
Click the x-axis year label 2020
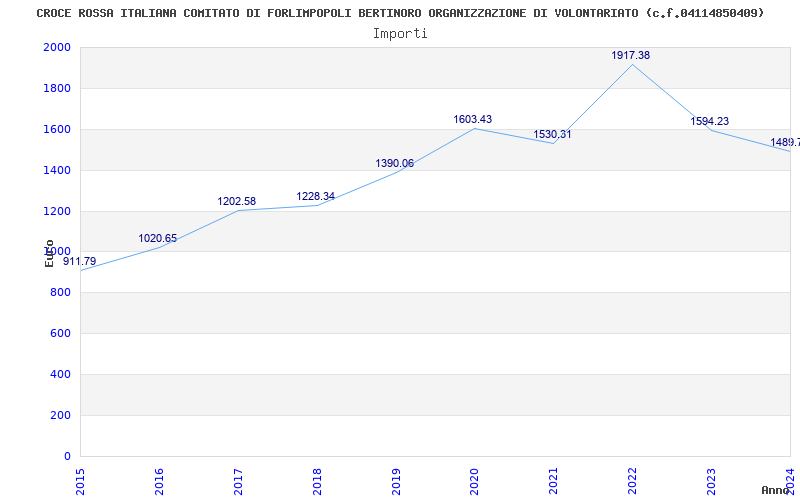tap(474, 482)
